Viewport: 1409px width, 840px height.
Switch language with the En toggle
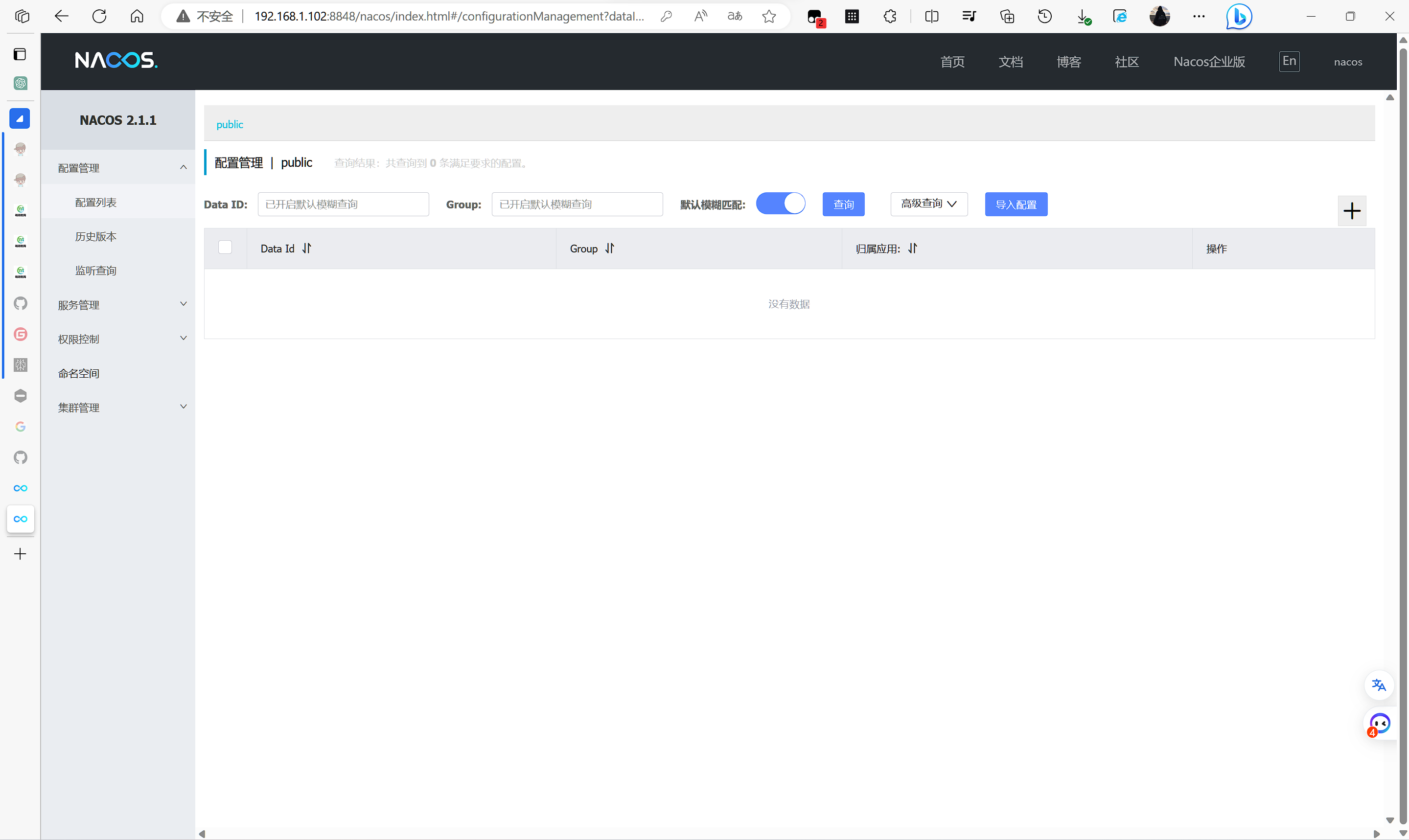1289,61
